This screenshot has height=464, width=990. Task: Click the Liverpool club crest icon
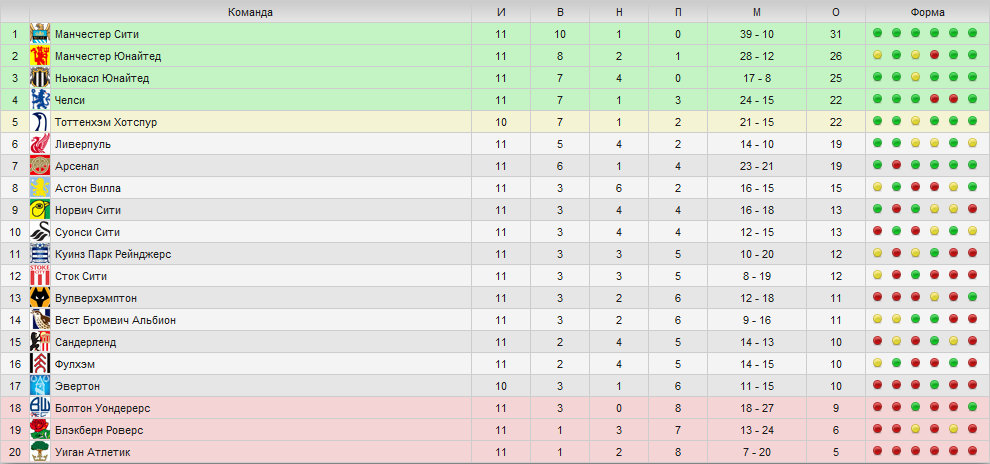coord(40,144)
